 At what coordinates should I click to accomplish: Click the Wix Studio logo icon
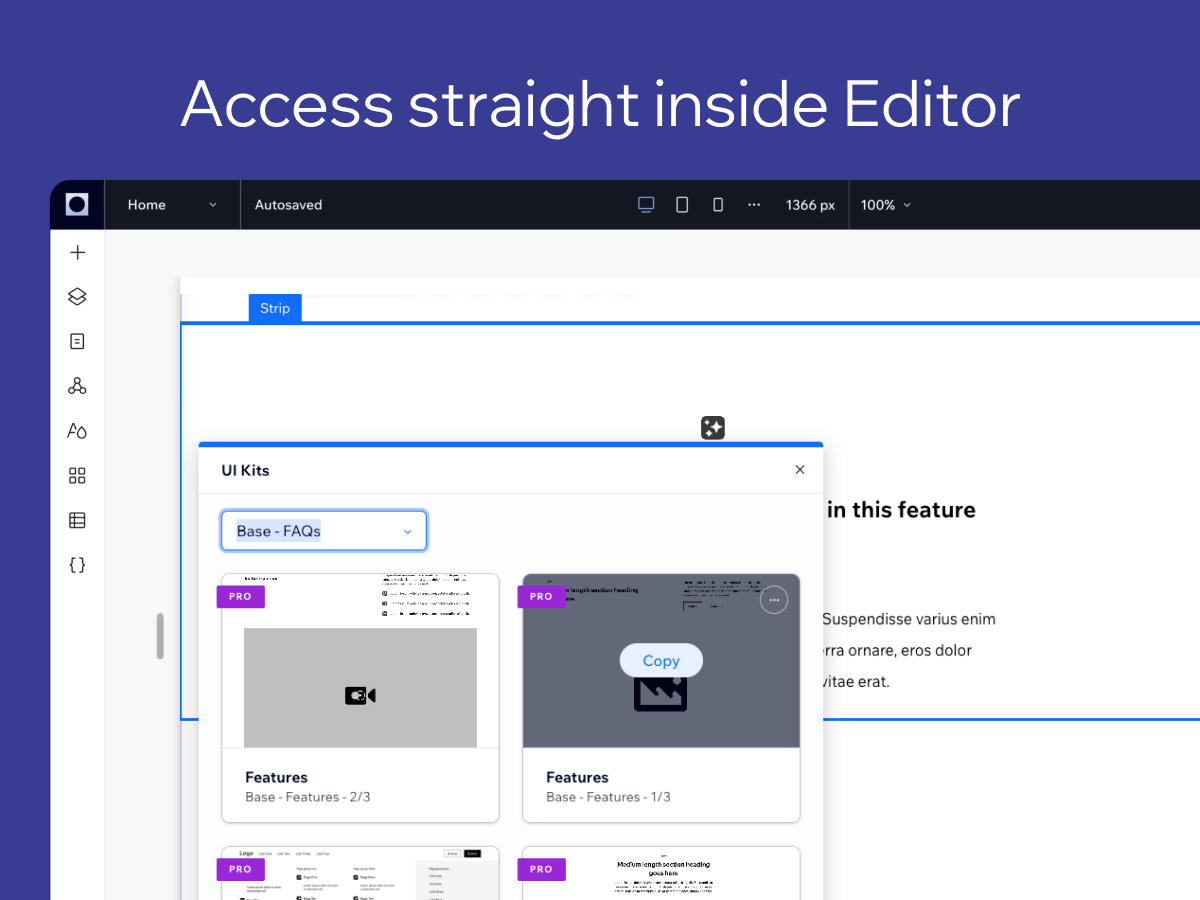click(77, 205)
